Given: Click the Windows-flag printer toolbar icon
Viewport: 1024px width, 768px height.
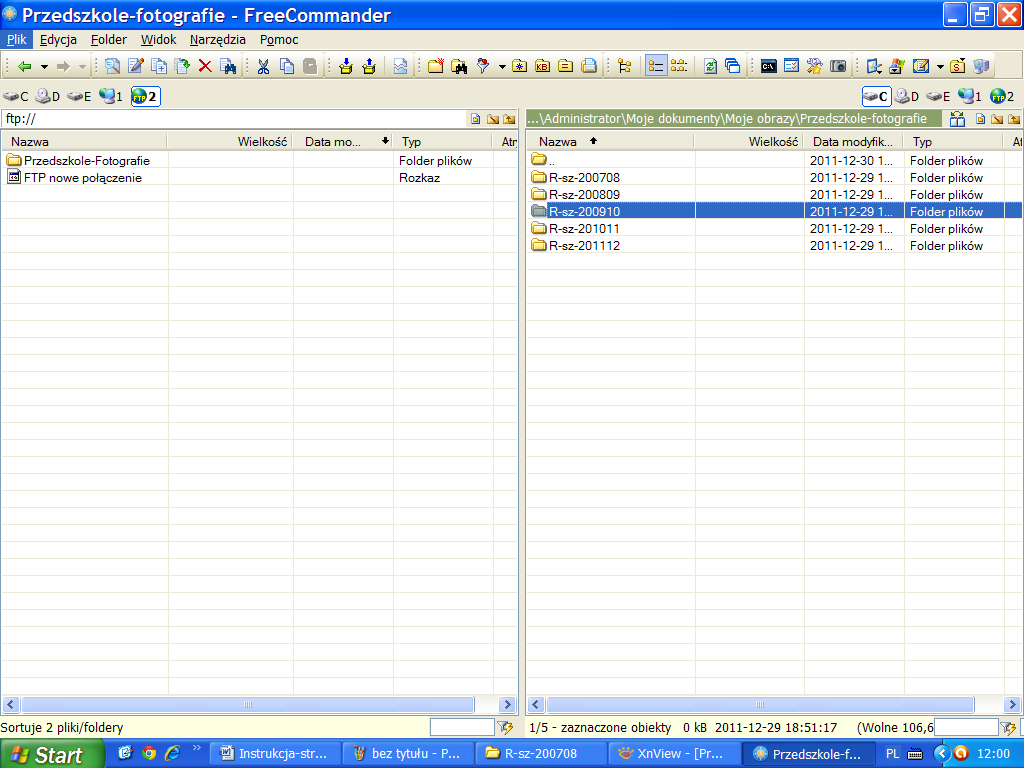Looking at the screenshot, I should pos(897,66).
